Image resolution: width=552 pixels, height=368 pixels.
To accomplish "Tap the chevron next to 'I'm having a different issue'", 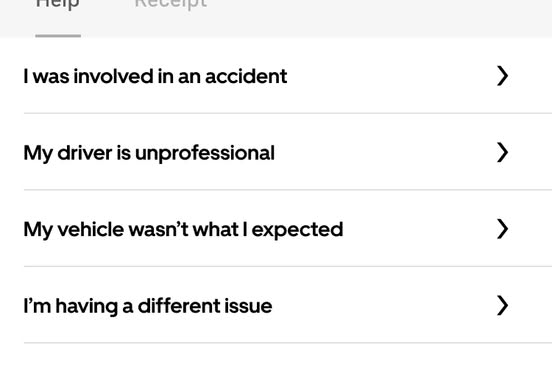I will [x=502, y=305].
